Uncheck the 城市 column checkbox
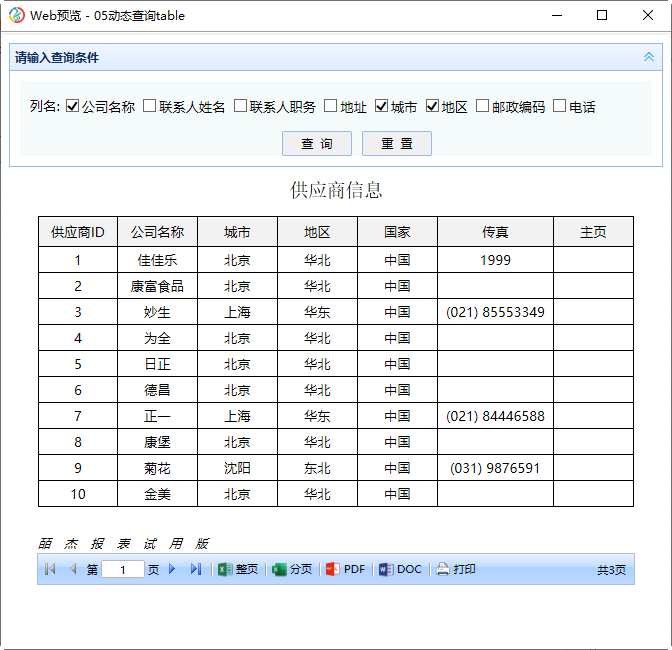 382,106
